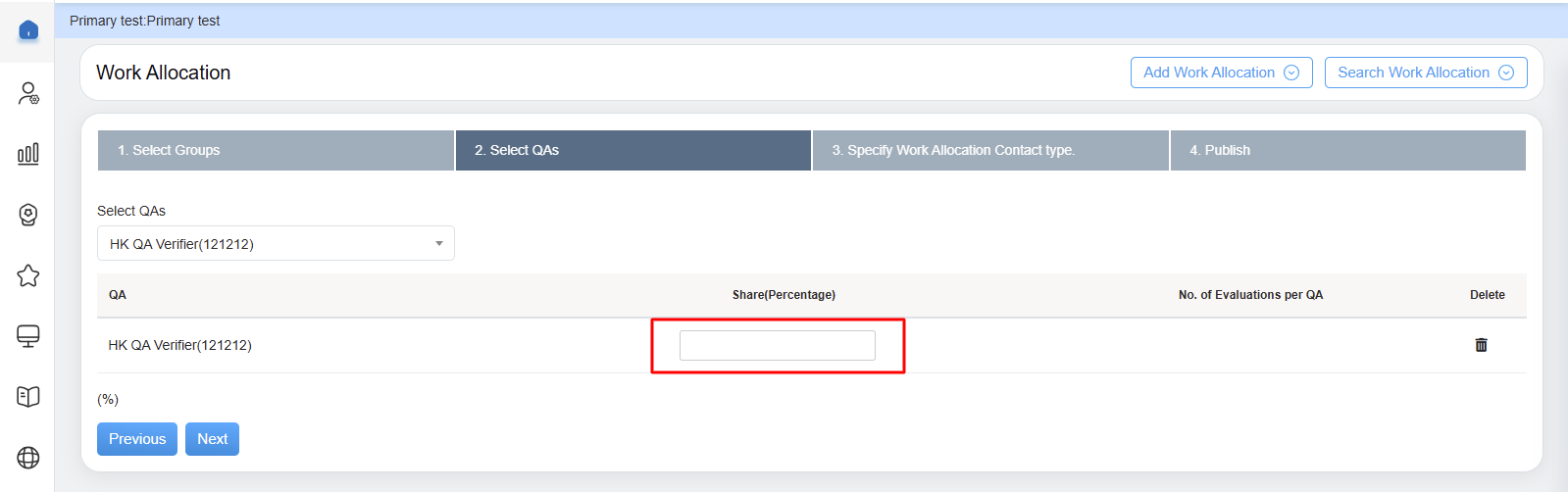The height and width of the screenshot is (492, 1568).
Task: Go to the Select Groups step
Action: (x=276, y=150)
